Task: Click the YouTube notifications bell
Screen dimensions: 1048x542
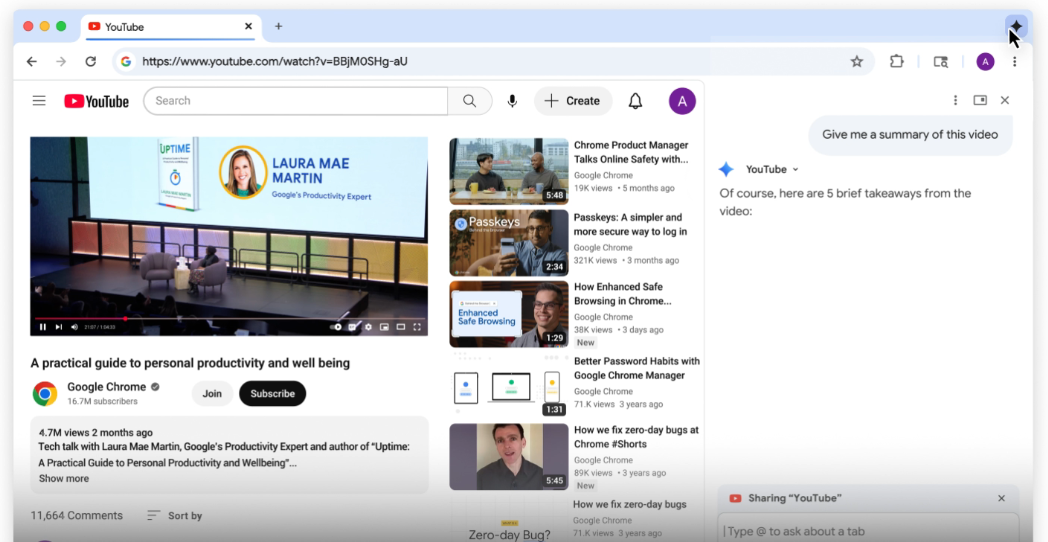Action: pyautogui.click(x=635, y=101)
